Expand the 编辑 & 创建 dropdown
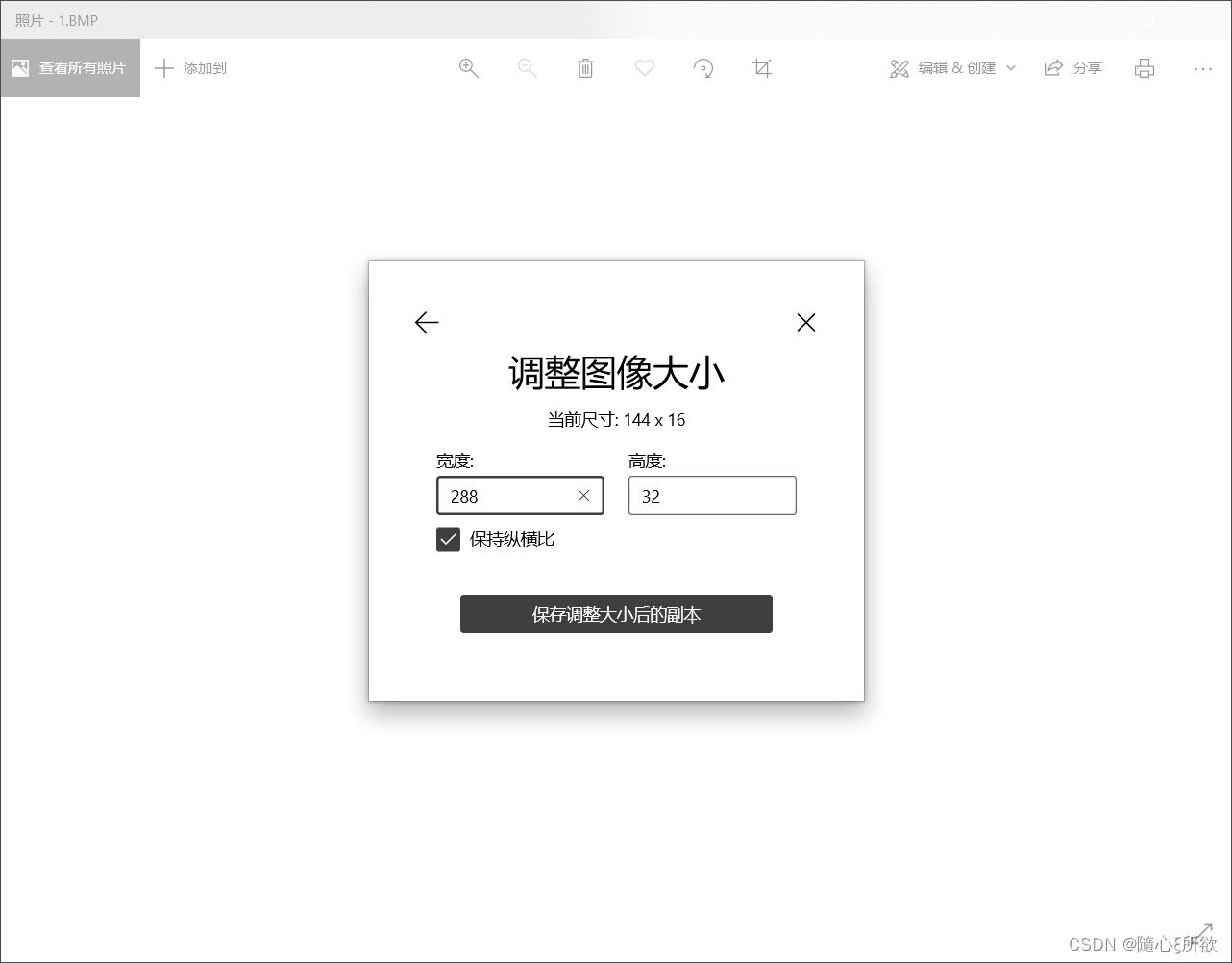 point(952,68)
